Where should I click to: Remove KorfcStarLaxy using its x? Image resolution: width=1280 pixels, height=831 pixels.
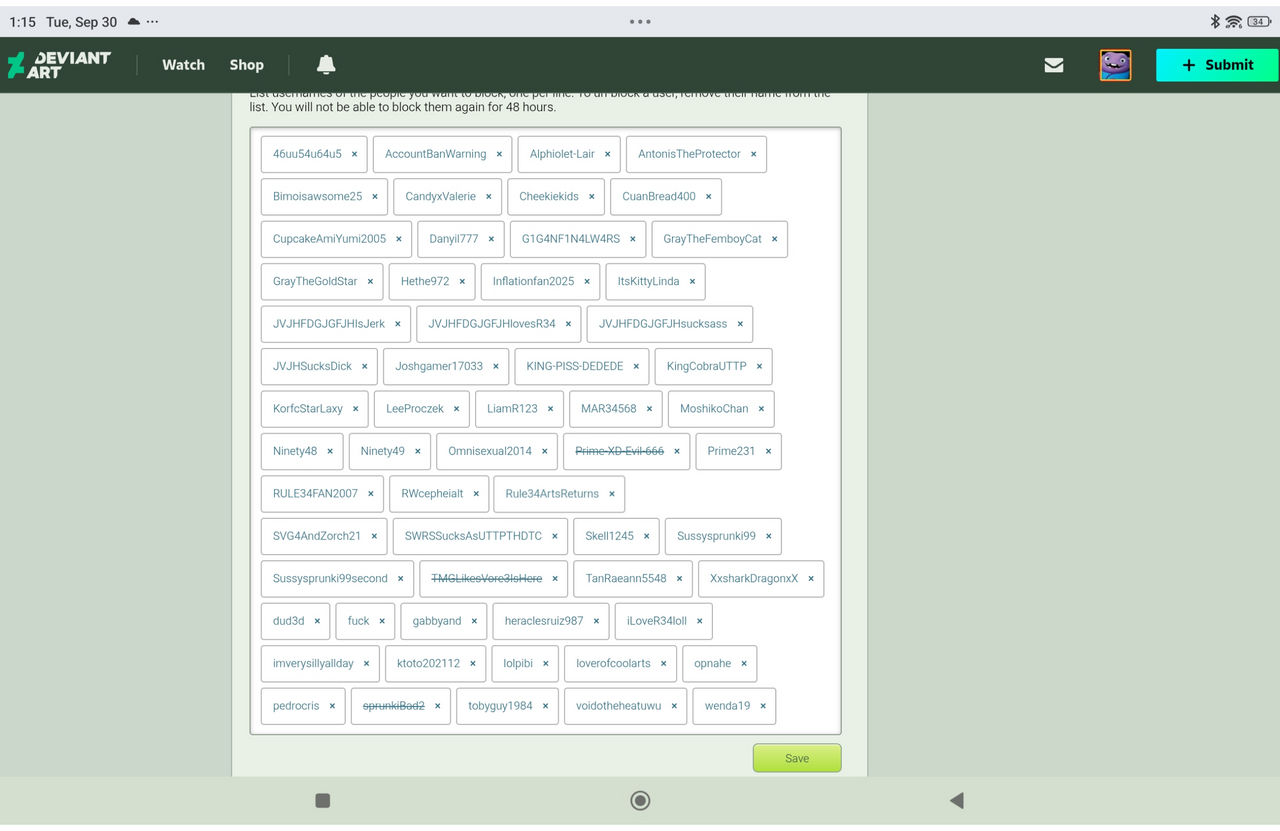(x=355, y=409)
